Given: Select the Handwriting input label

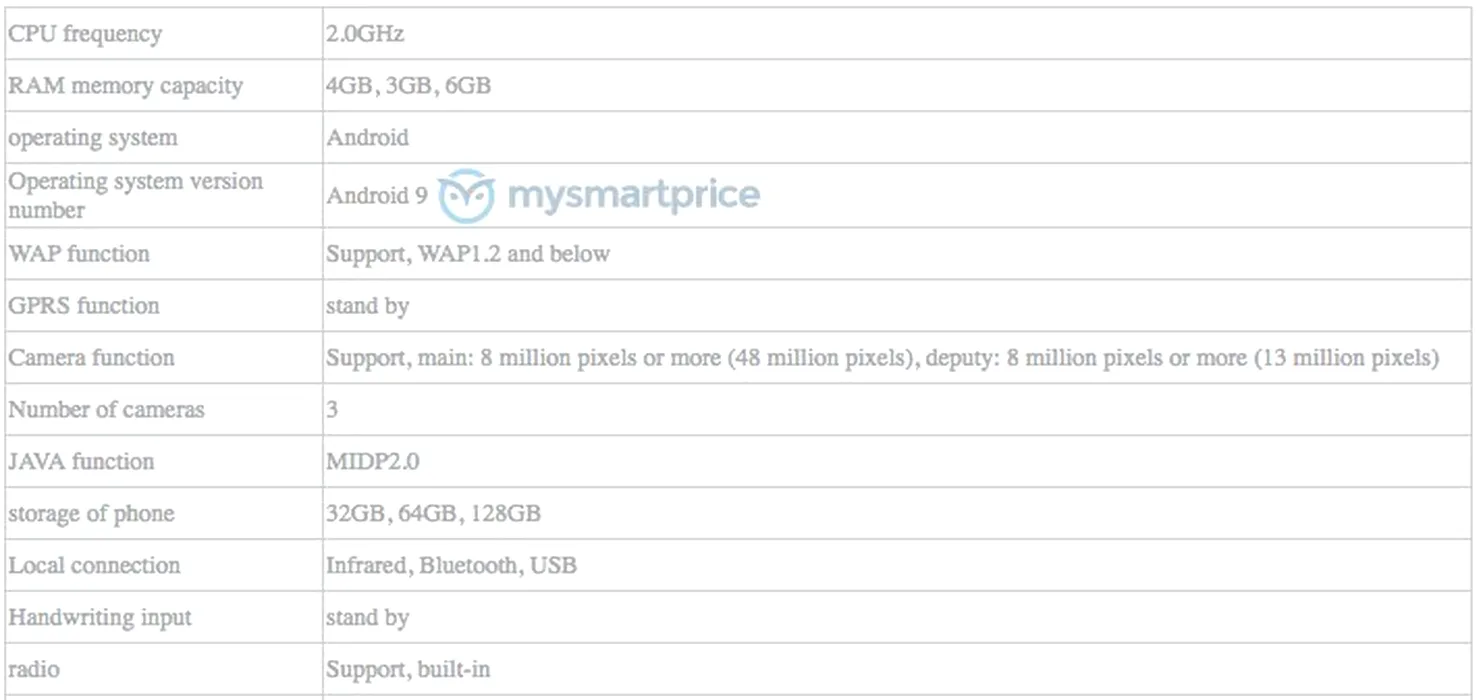Looking at the screenshot, I should pos(99,618).
